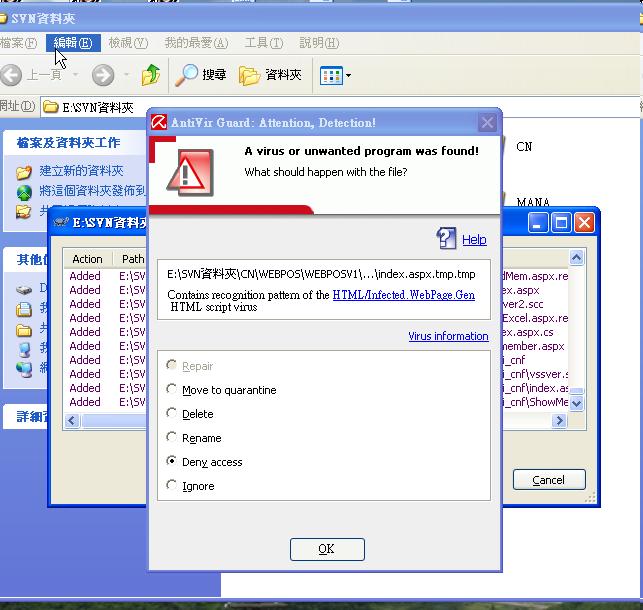Viewport: 643px width, 610px height.
Task: Click the Forward arrow toolbar icon
Action: (x=102, y=75)
